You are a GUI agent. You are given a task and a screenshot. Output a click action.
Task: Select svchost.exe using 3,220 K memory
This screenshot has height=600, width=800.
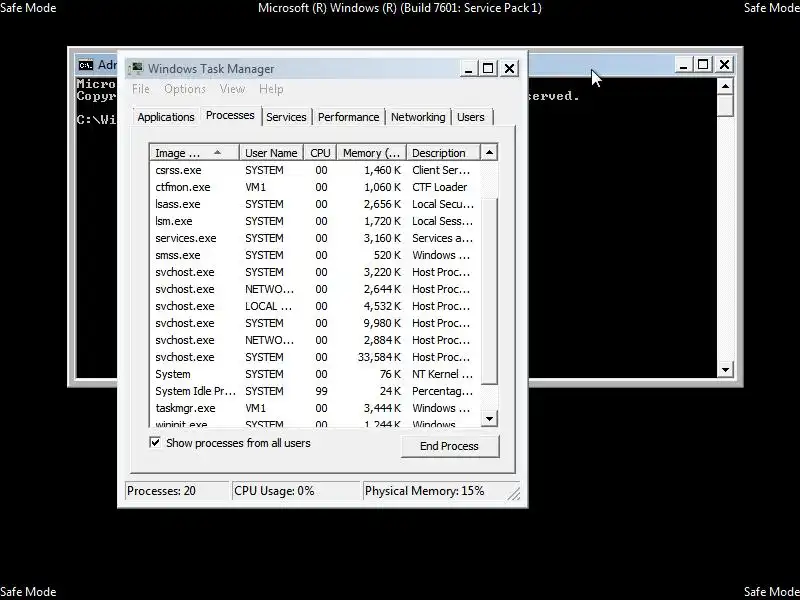(x=315, y=272)
